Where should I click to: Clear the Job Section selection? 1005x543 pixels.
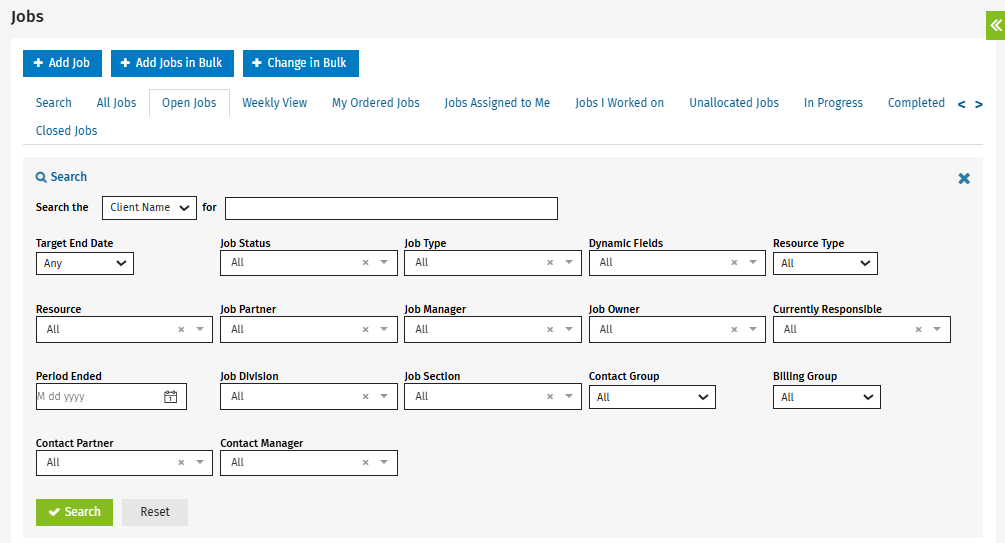pos(550,397)
